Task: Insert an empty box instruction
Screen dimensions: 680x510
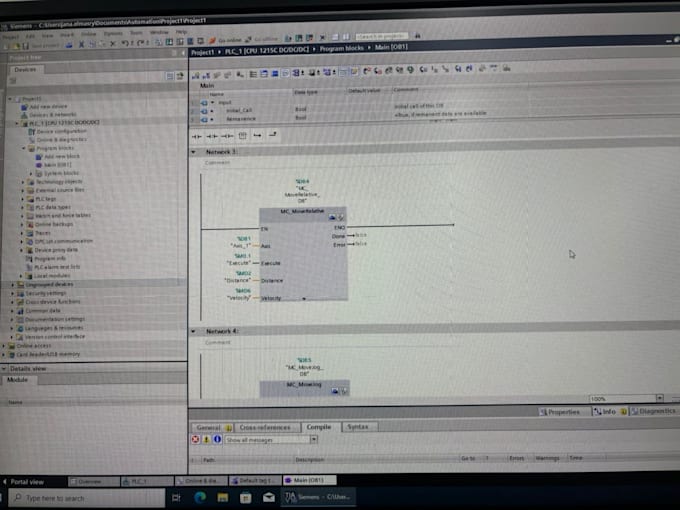Action: pos(242,136)
